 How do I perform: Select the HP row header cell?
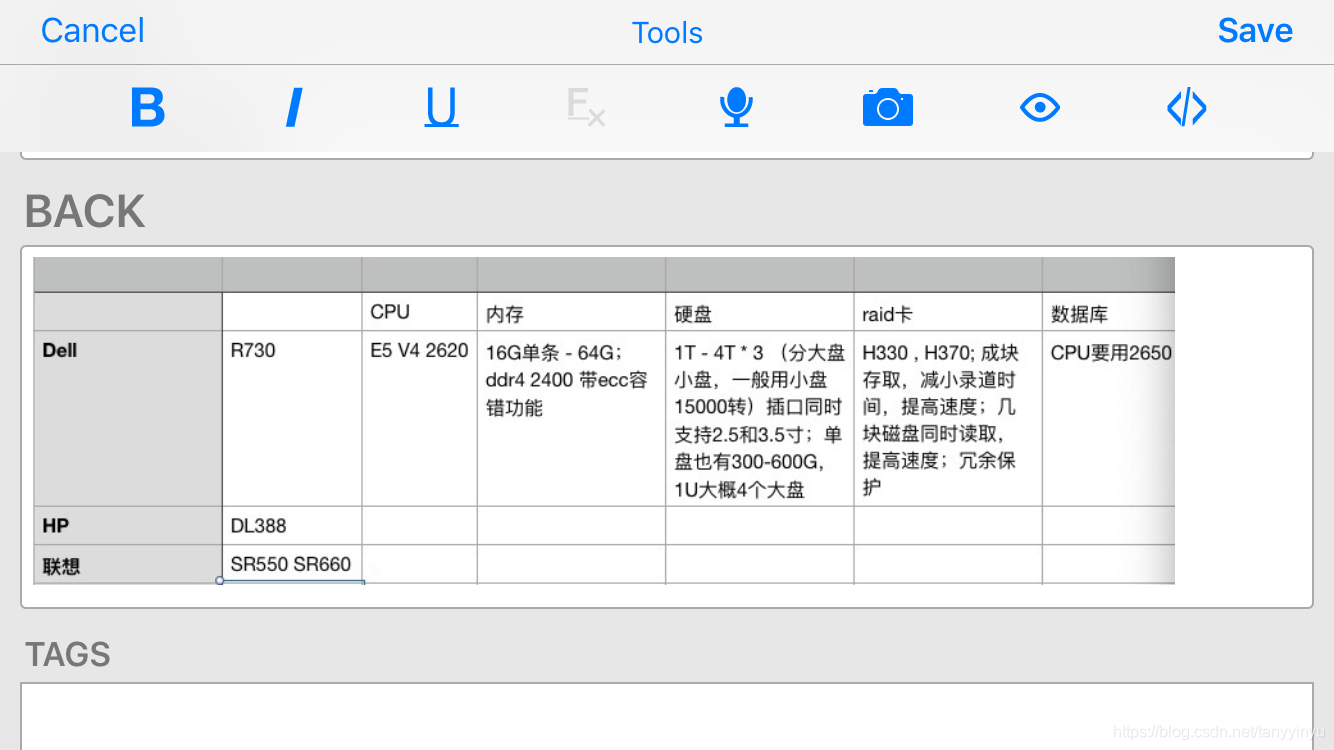[x=128, y=525]
